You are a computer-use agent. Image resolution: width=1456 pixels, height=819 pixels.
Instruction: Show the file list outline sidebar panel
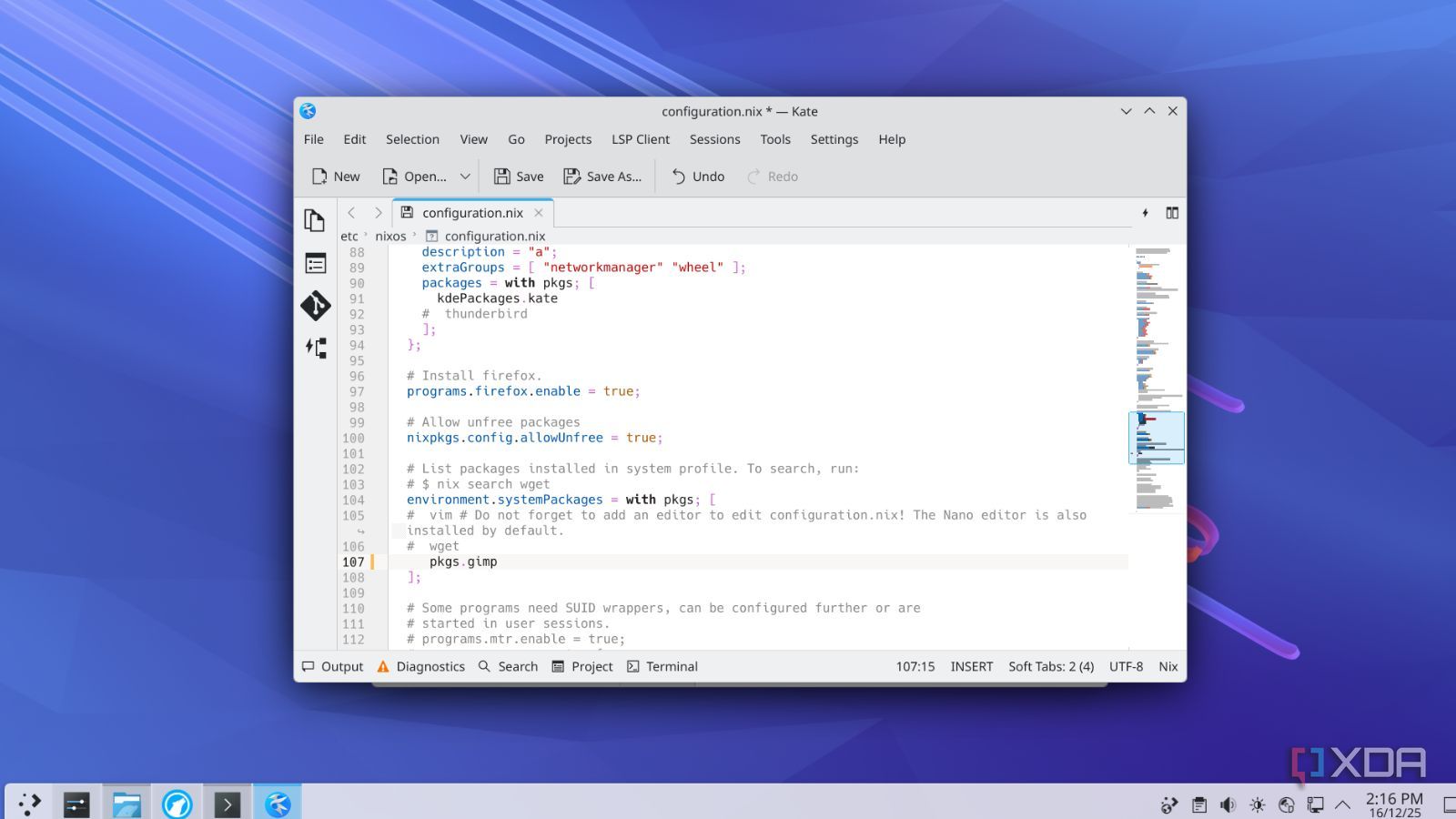point(315,264)
